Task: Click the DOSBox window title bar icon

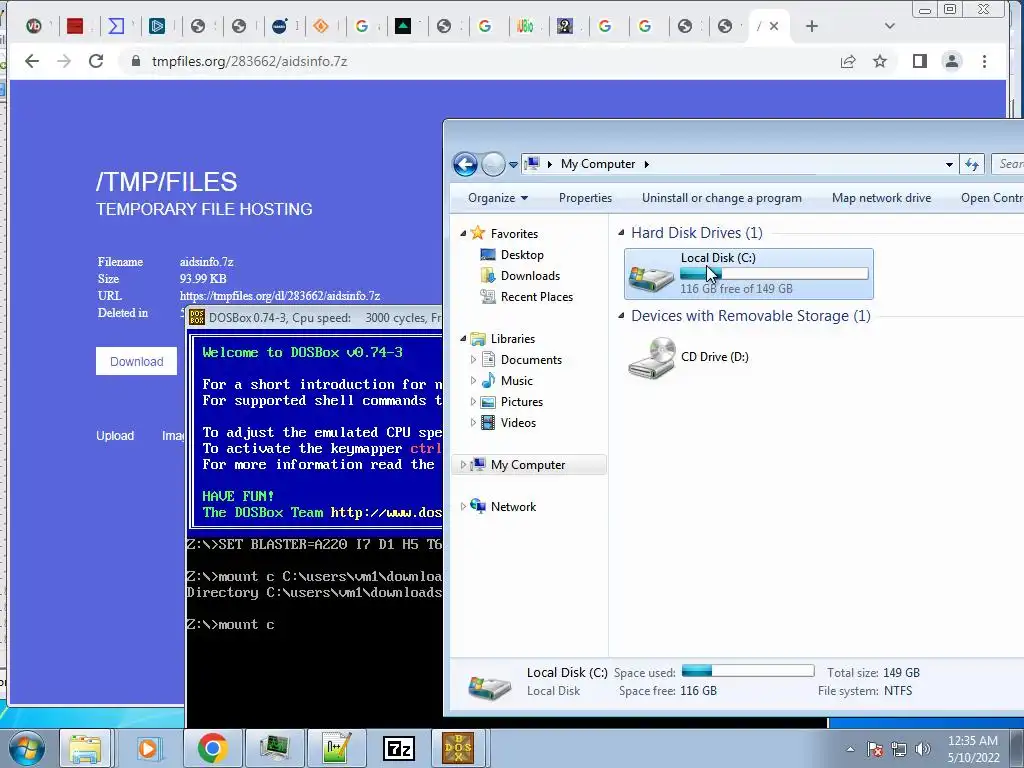Action: (197, 317)
